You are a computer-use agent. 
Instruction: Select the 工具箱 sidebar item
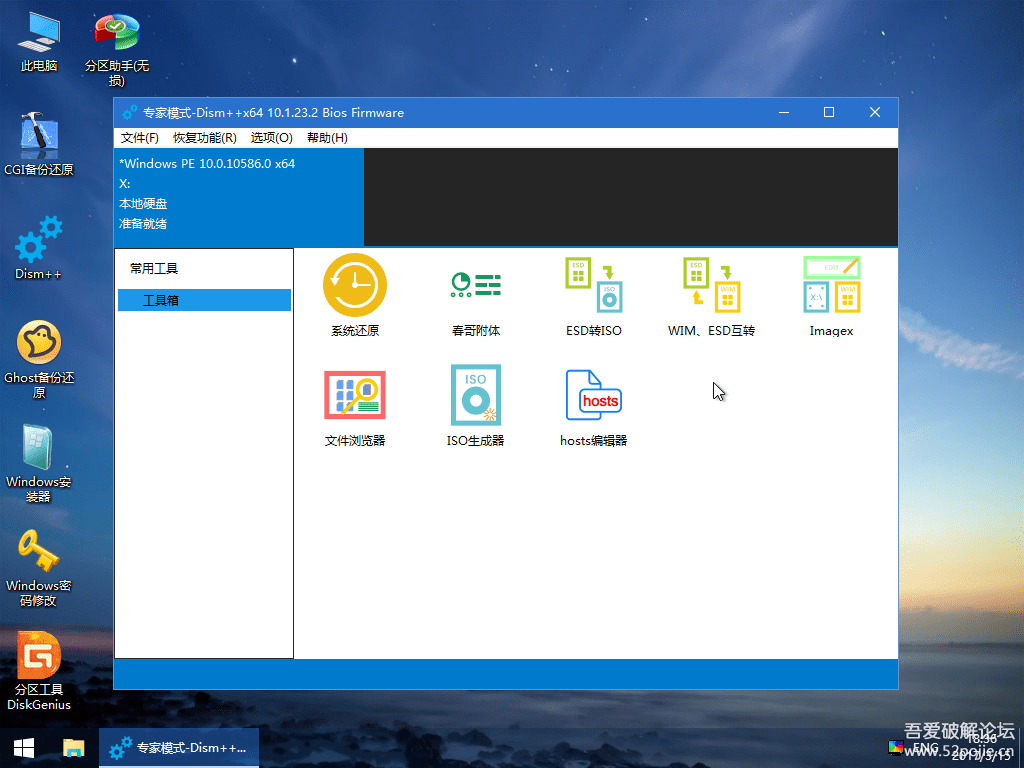click(x=204, y=300)
